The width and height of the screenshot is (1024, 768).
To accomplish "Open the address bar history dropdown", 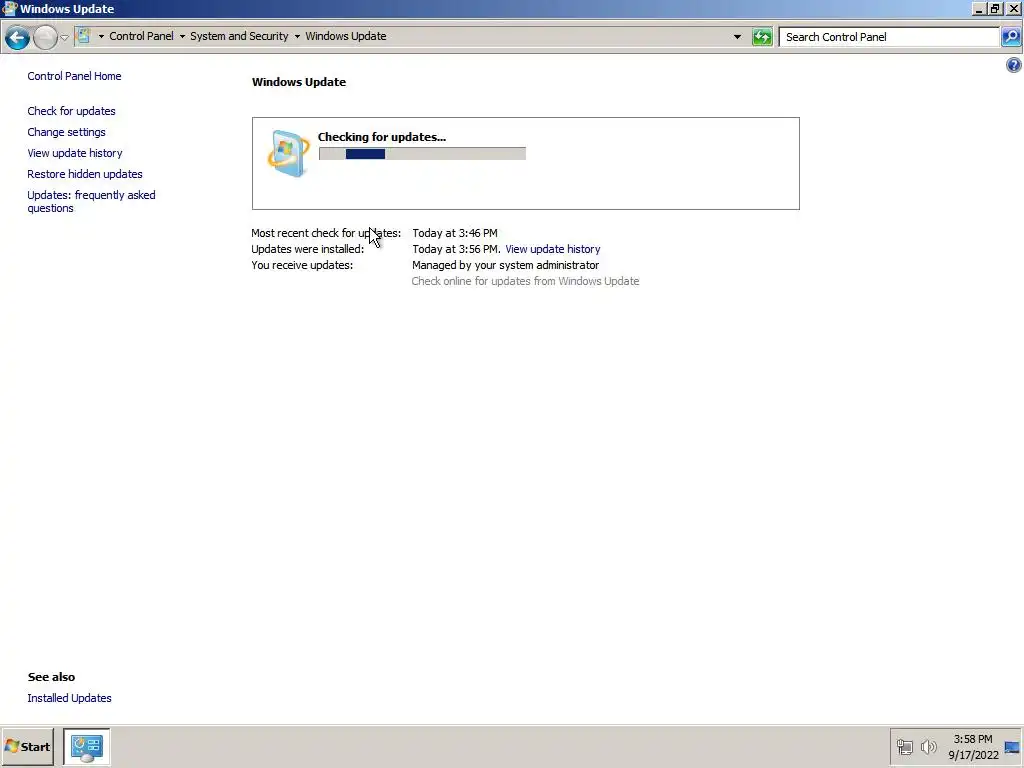I will pos(737,37).
